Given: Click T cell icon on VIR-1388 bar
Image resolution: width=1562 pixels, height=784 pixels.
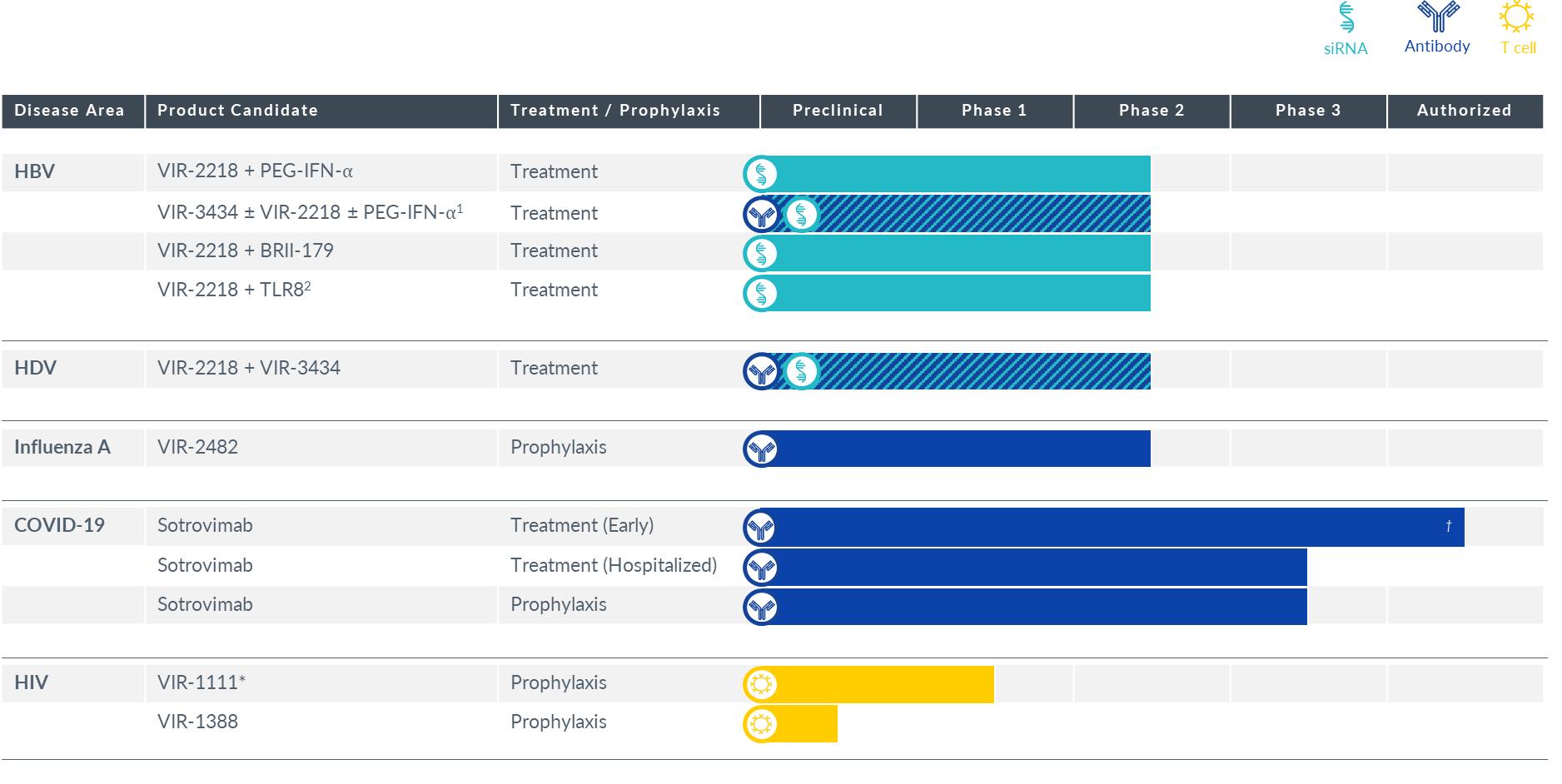Looking at the screenshot, I should point(760,724).
